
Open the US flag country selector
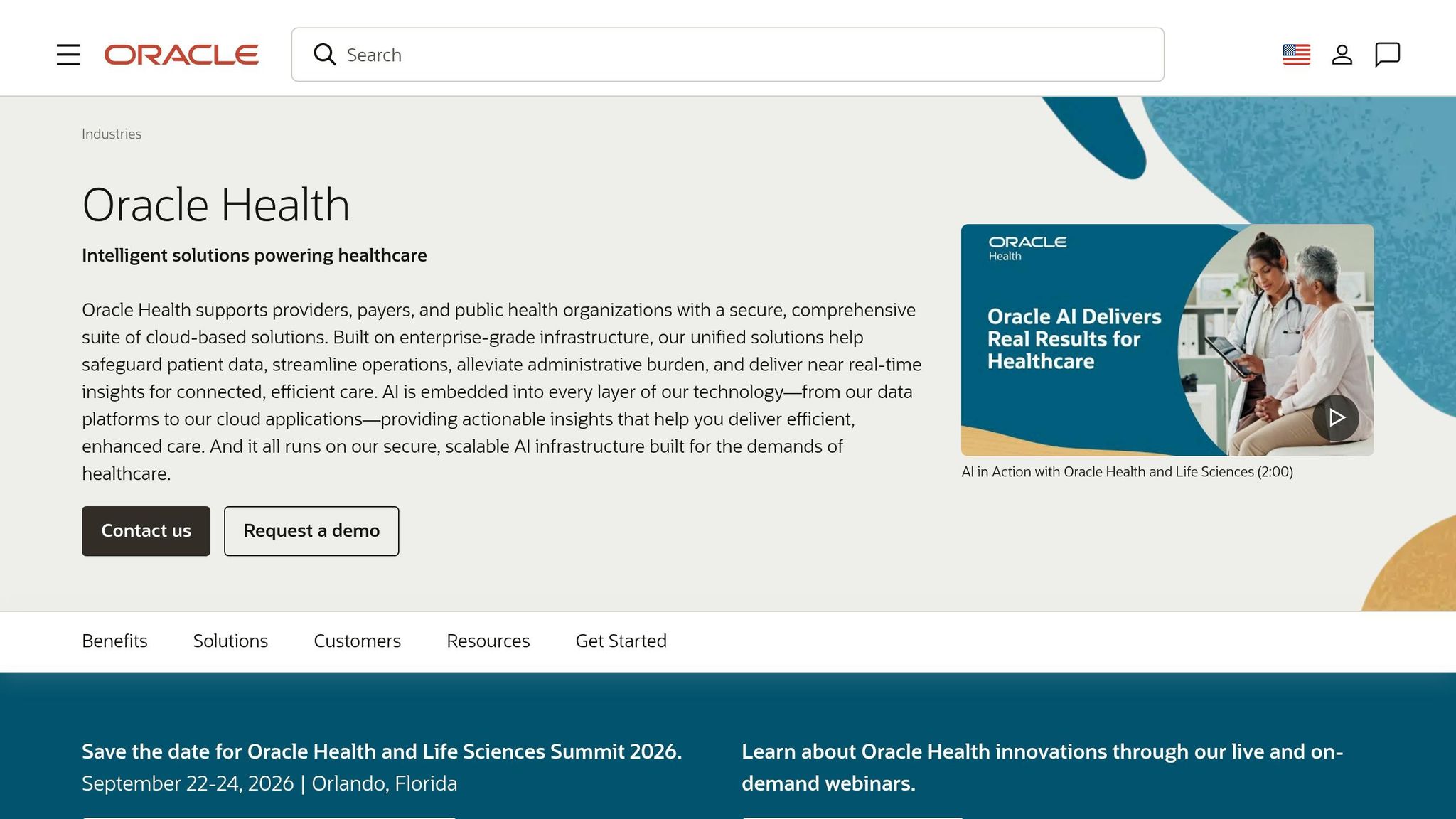(1296, 55)
